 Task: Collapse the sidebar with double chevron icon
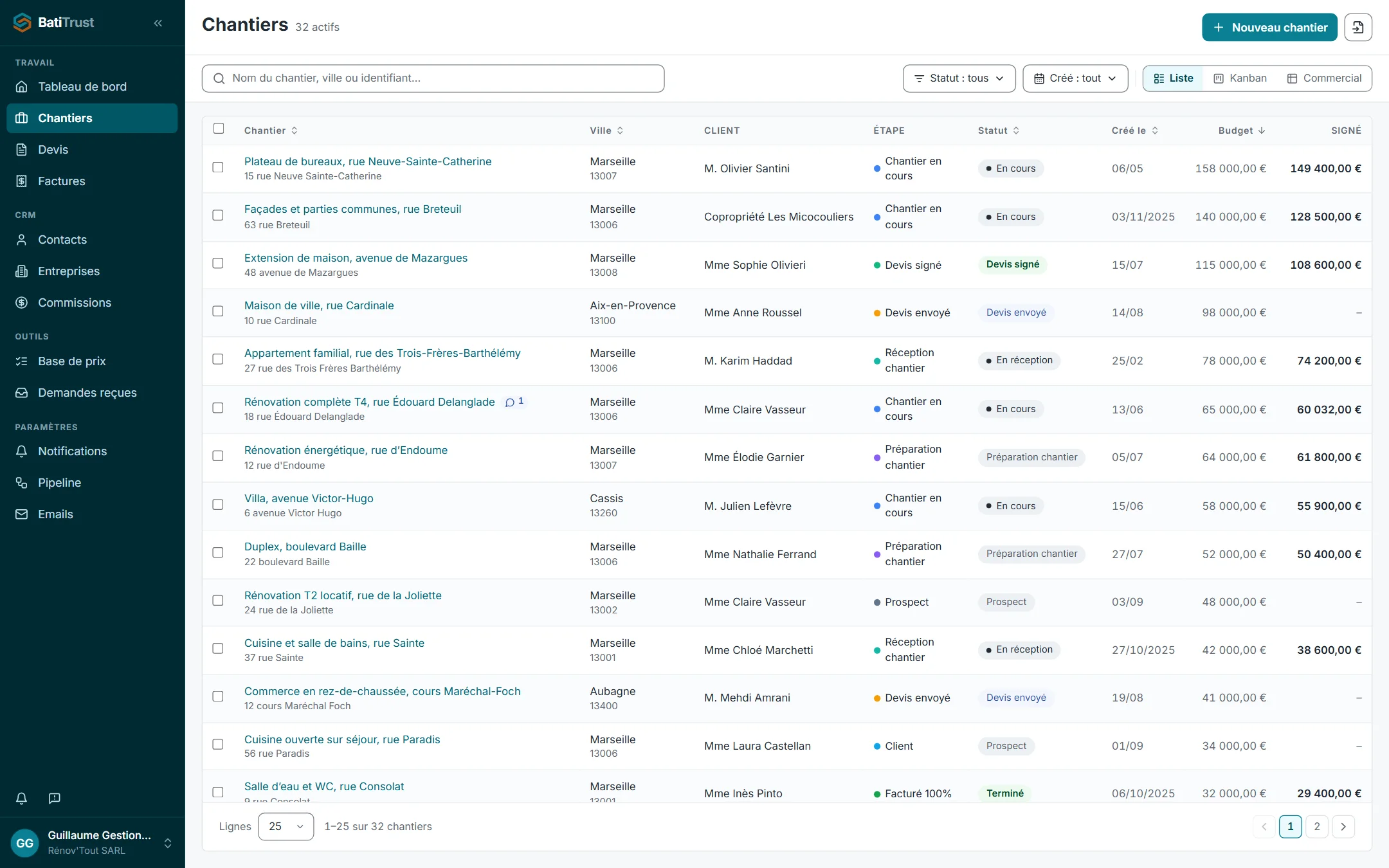coord(158,23)
